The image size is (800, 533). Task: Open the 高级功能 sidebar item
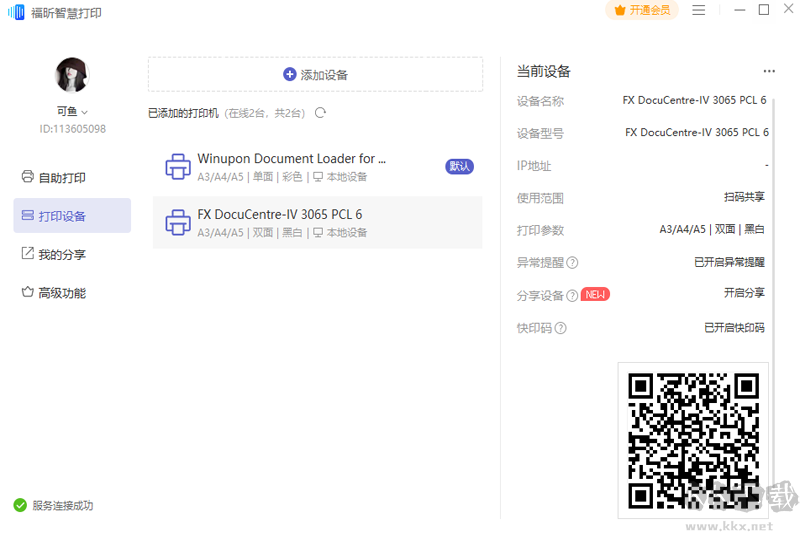[x=72, y=293]
